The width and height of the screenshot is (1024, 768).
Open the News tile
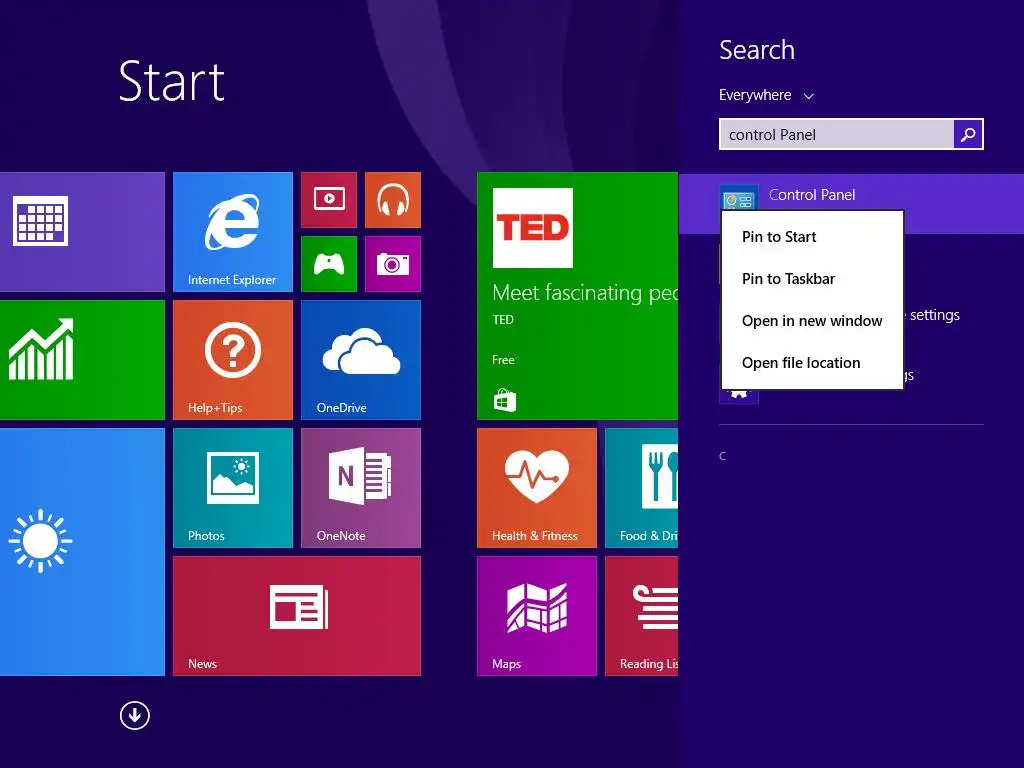click(296, 616)
